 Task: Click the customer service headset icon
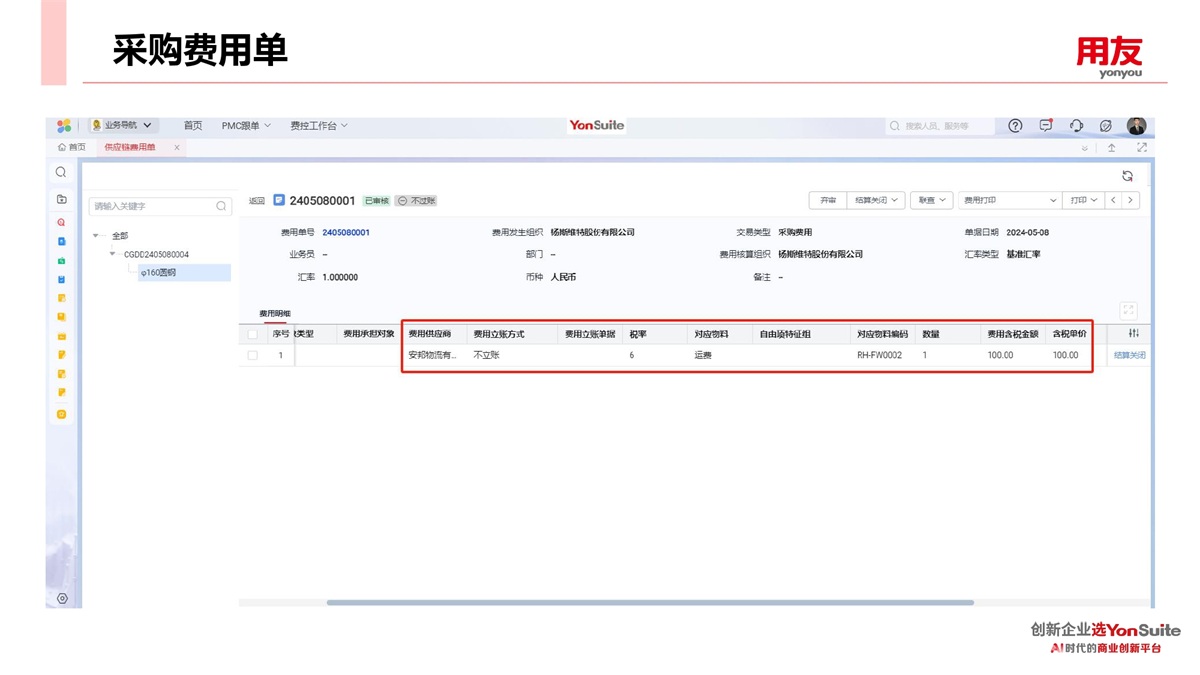(1076, 126)
